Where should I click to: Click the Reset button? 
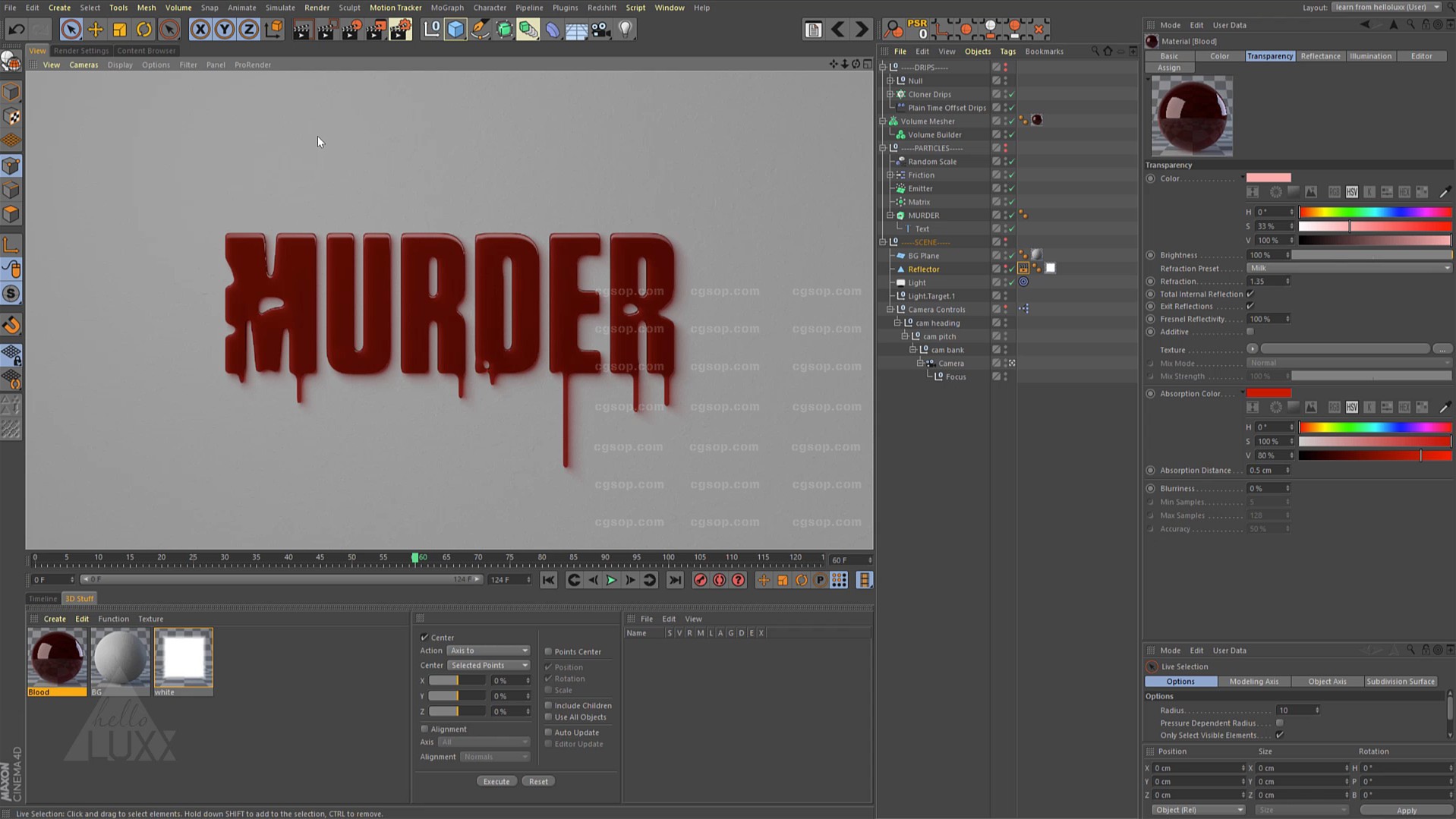538,782
